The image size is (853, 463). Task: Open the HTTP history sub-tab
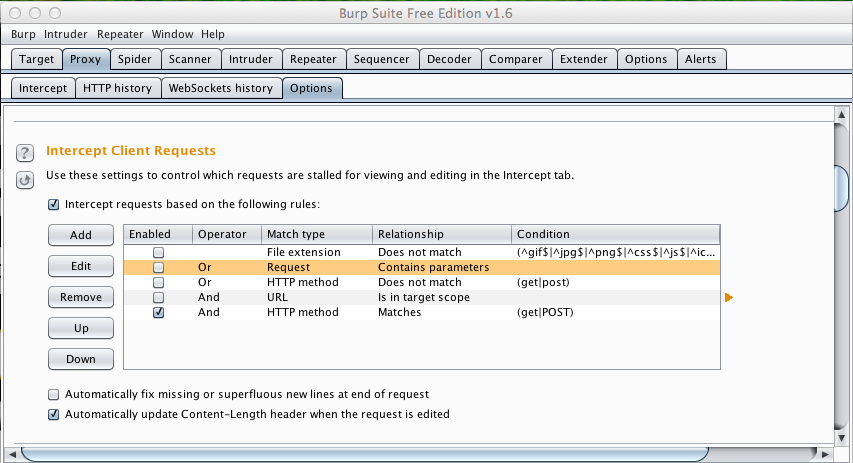[x=117, y=88]
